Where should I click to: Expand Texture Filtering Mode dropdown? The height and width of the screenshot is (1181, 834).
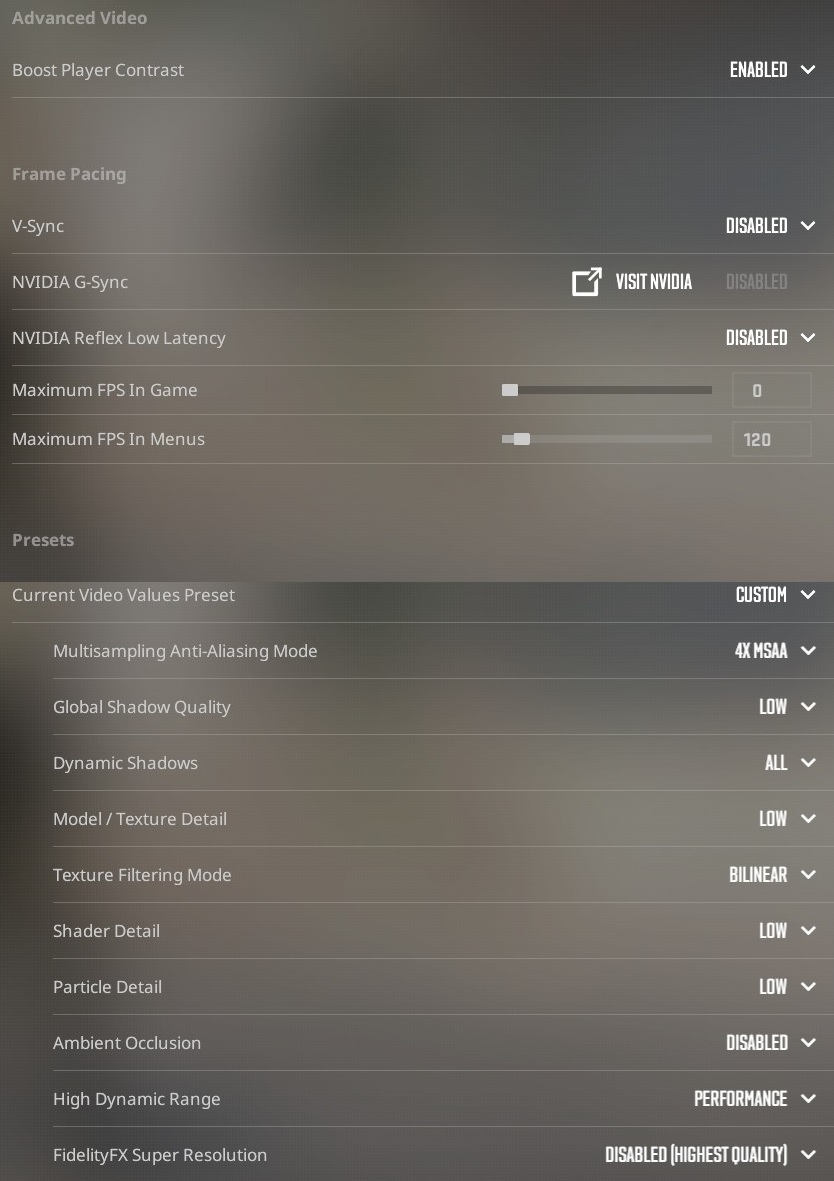click(x=772, y=875)
